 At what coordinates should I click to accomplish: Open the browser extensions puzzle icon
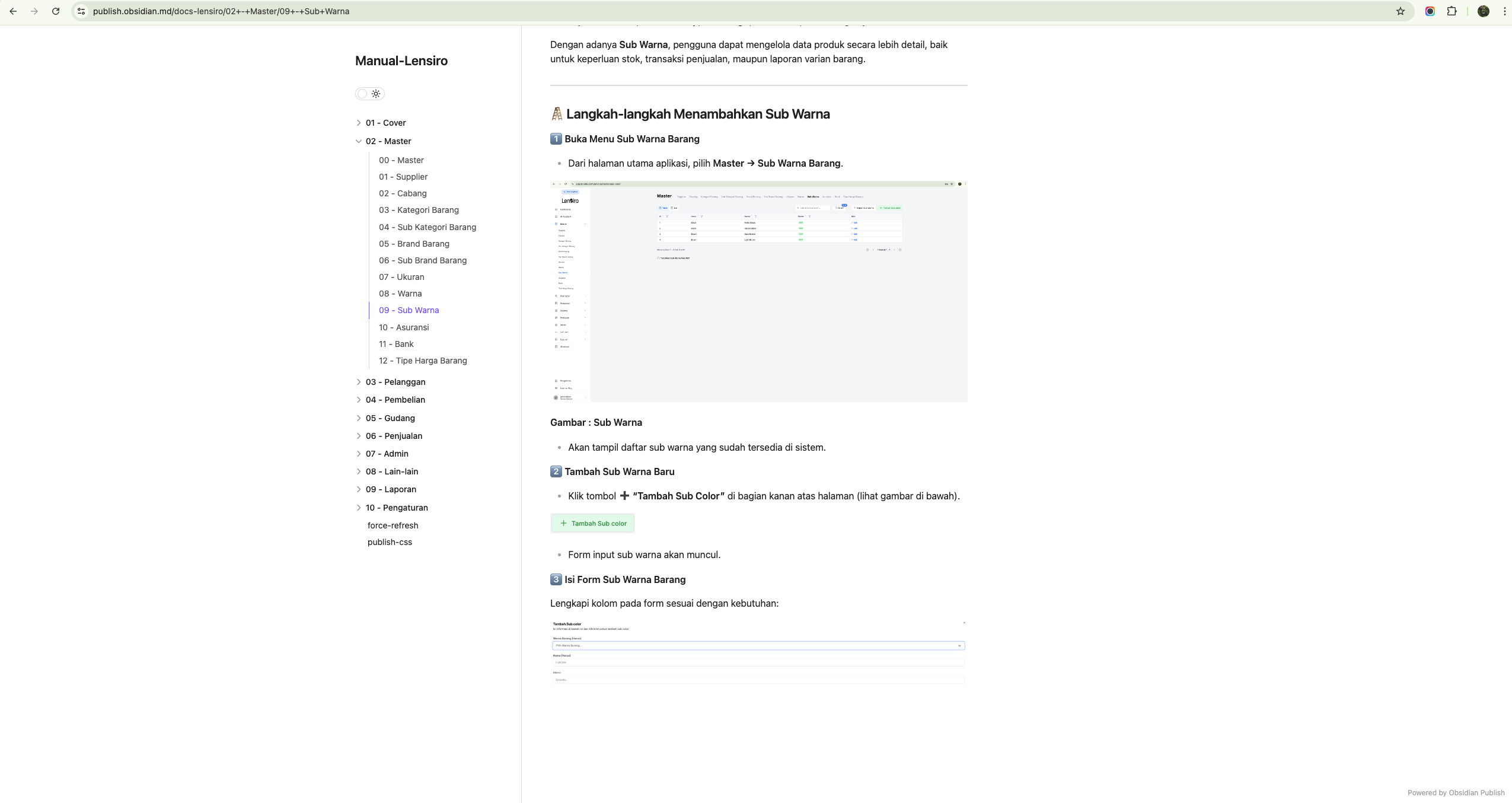(x=1452, y=11)
